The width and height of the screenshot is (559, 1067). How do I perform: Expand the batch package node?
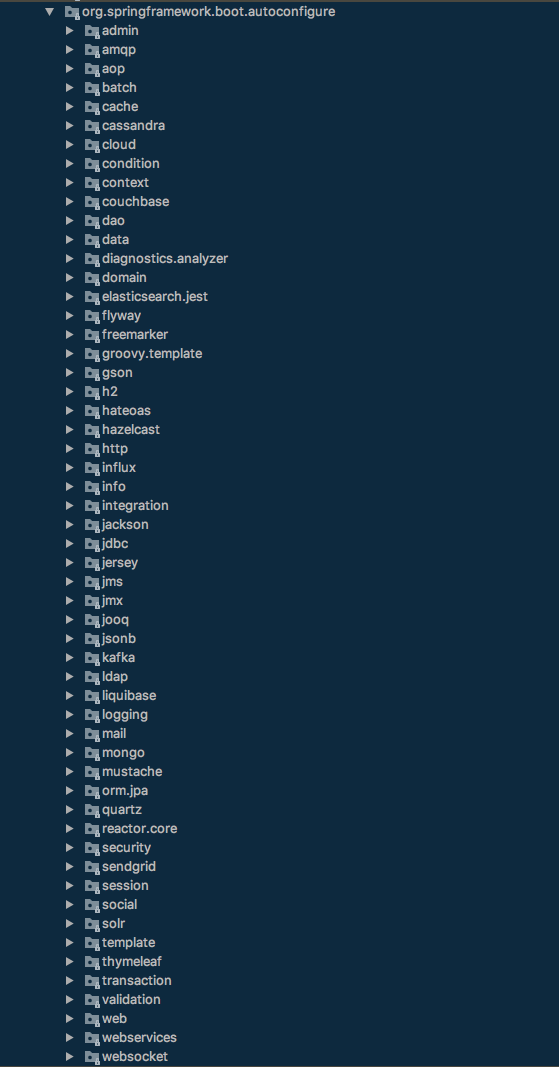tap(69, 88)
